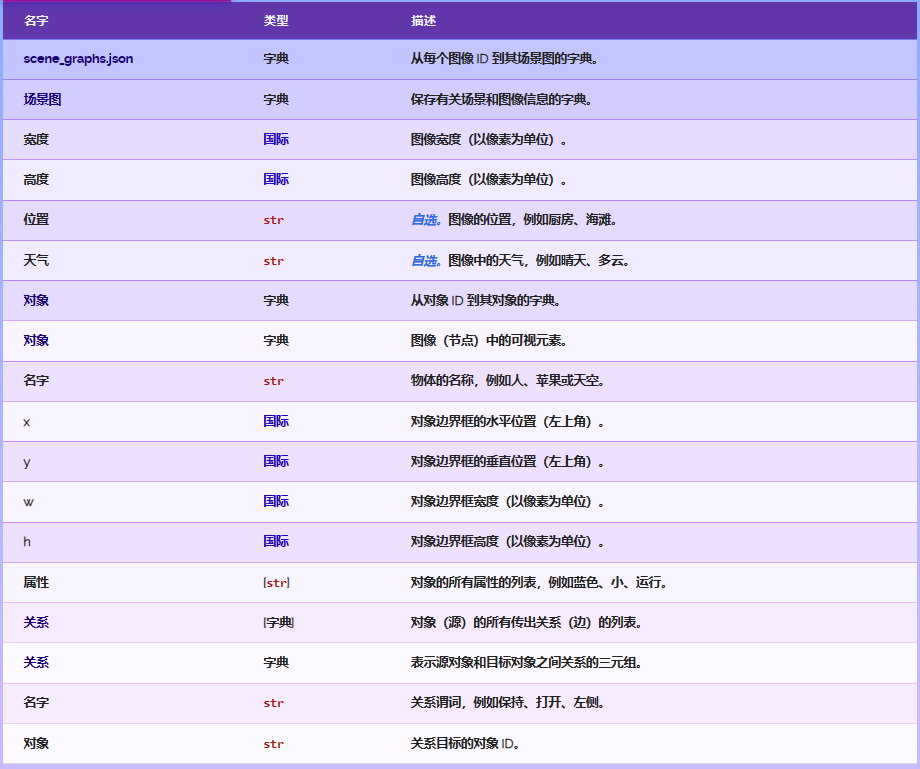Click the 描述 column header
This screenshot has width=920, height=769.
pyautogui.click(x=423, y=21)
